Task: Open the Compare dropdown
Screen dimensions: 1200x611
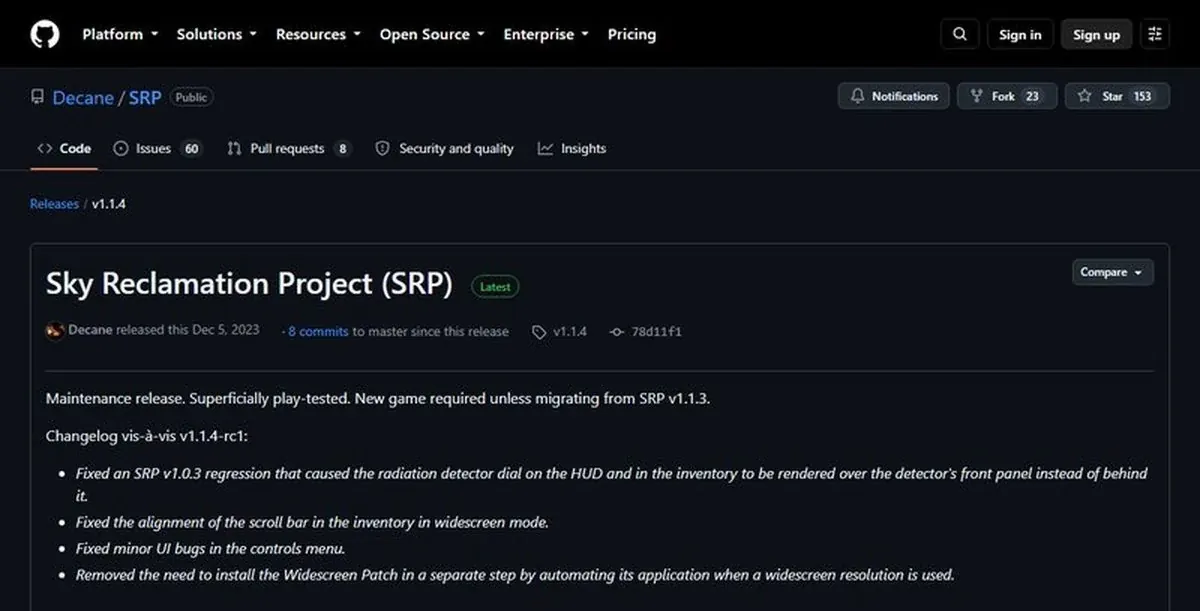Action: tap(1113, 272)
